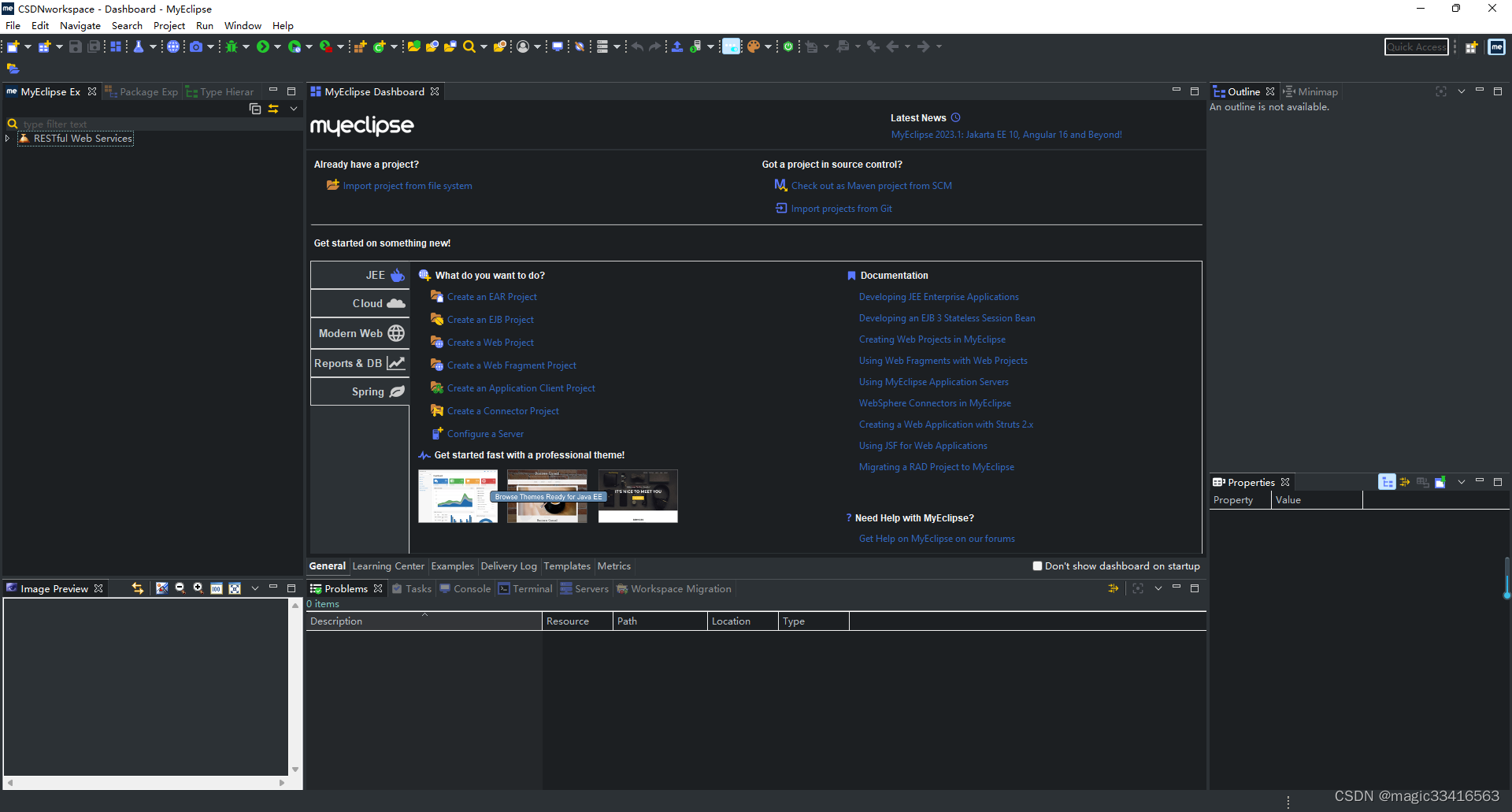
Task: Open the Window menu
Action: (243, 25)
